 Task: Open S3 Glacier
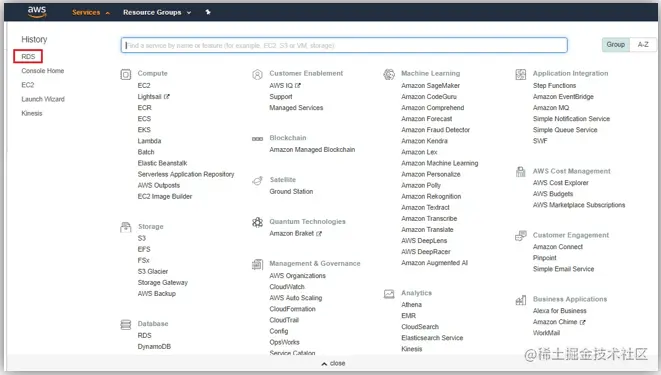153,272
